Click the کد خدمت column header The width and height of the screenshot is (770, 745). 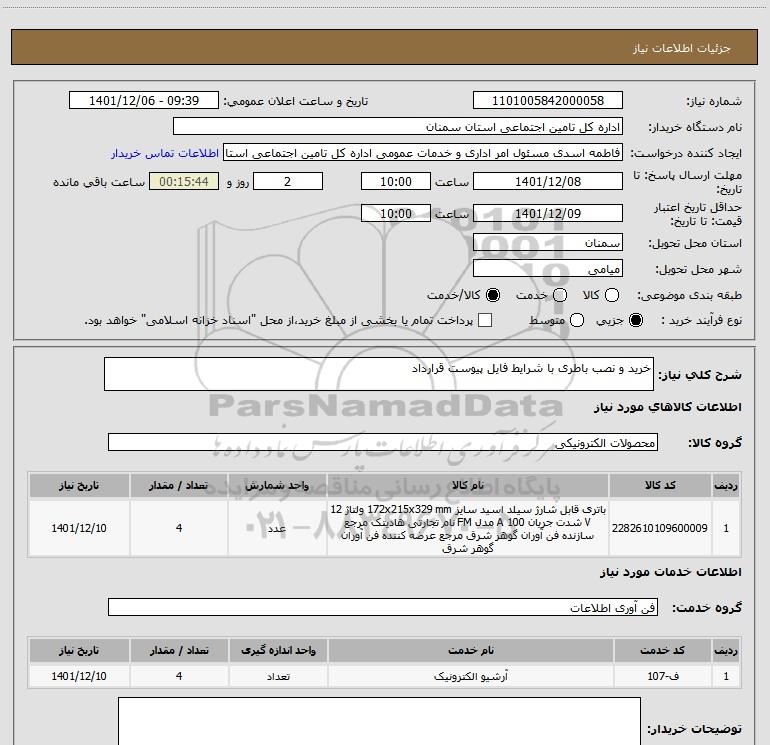(x=662, y=650)
